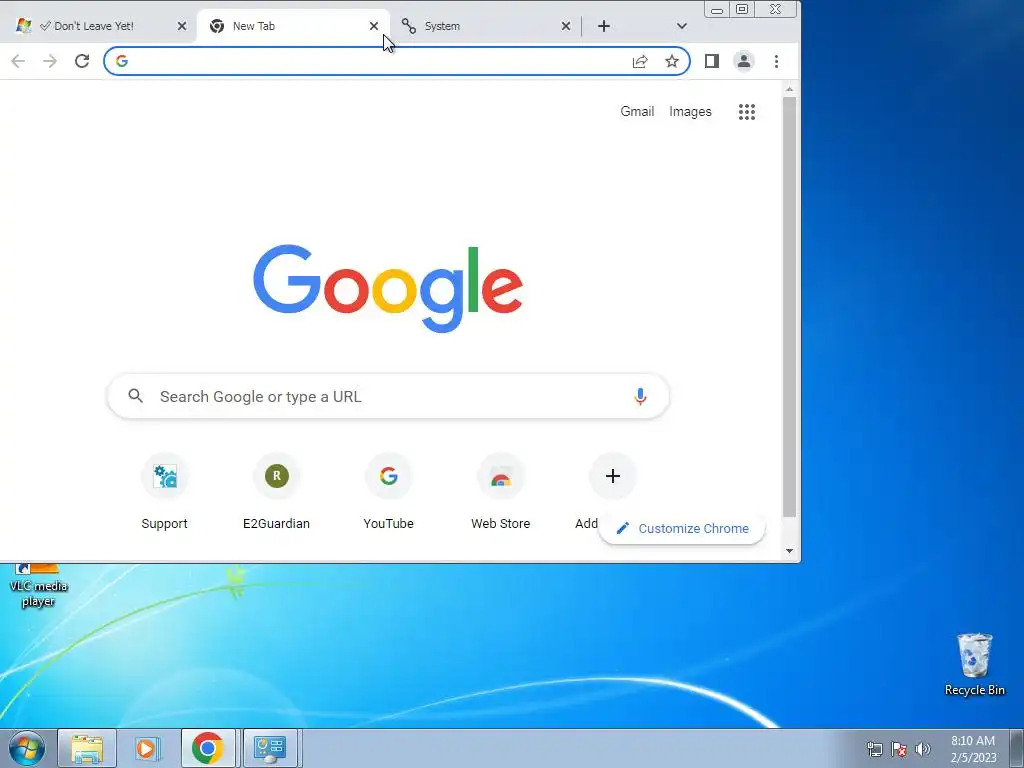The height and width of the screenshot is (768, 1024).
Task: Open the Chrome side panel
Action: click(712, 61)
